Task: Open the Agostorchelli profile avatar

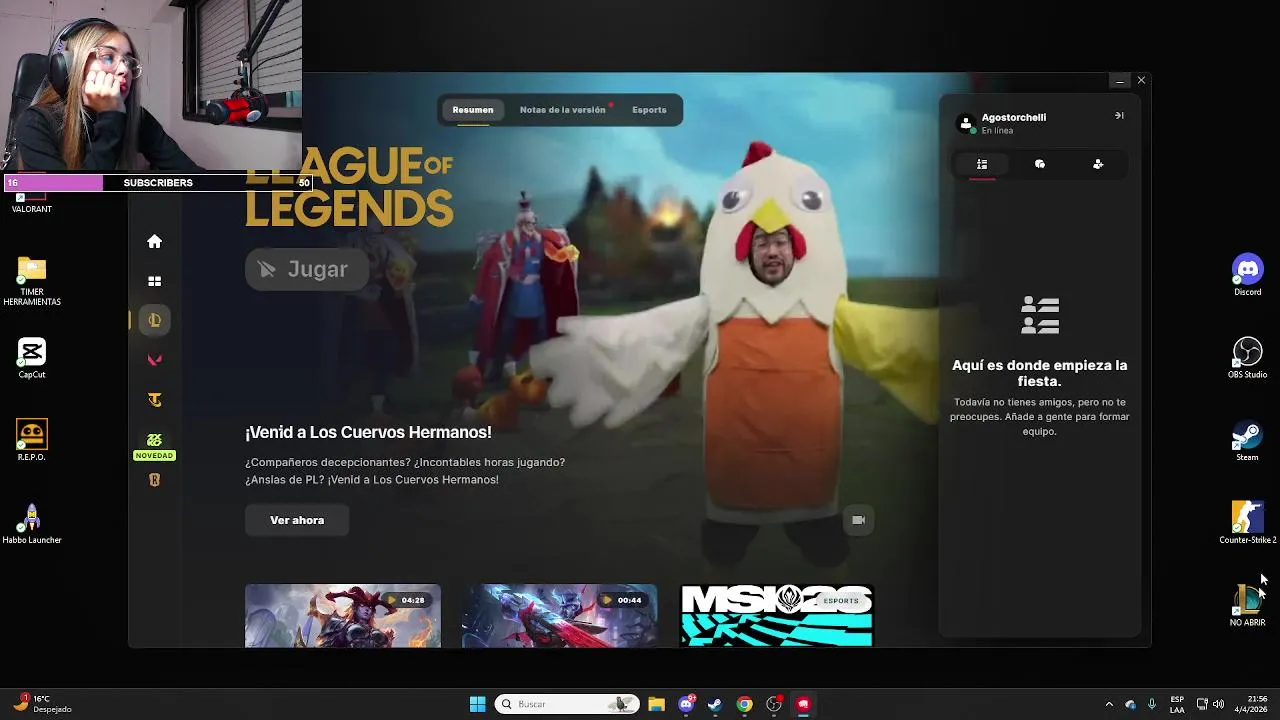Action: 965,123
